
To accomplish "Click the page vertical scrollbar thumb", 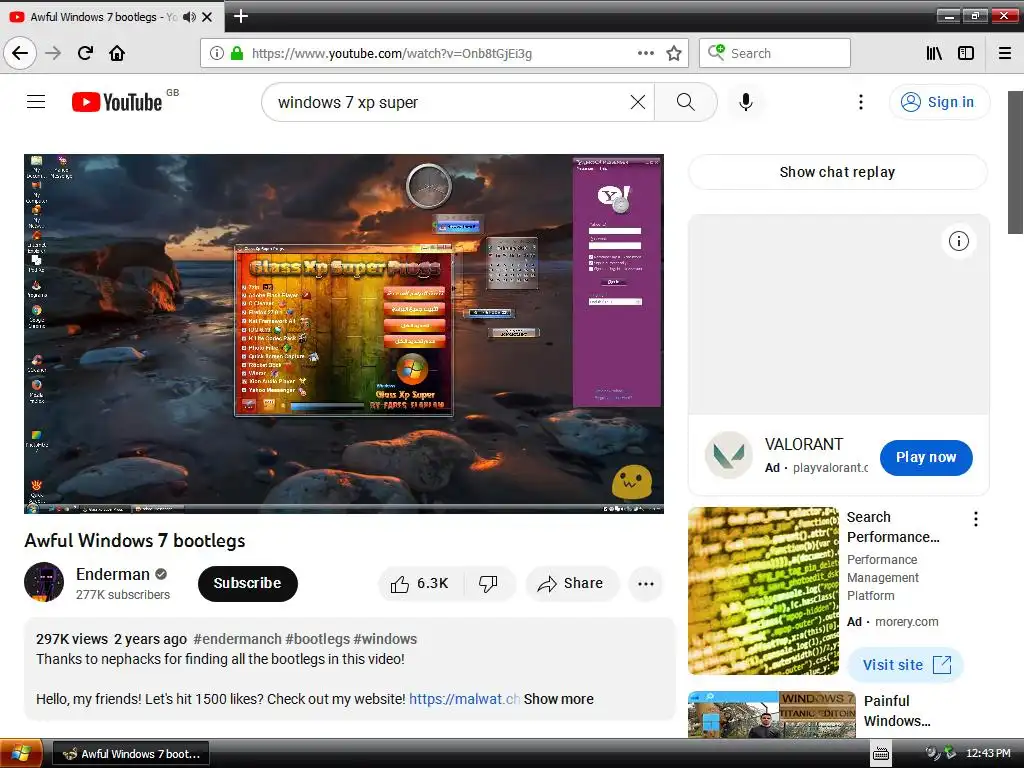I will tap(1016, 162).
